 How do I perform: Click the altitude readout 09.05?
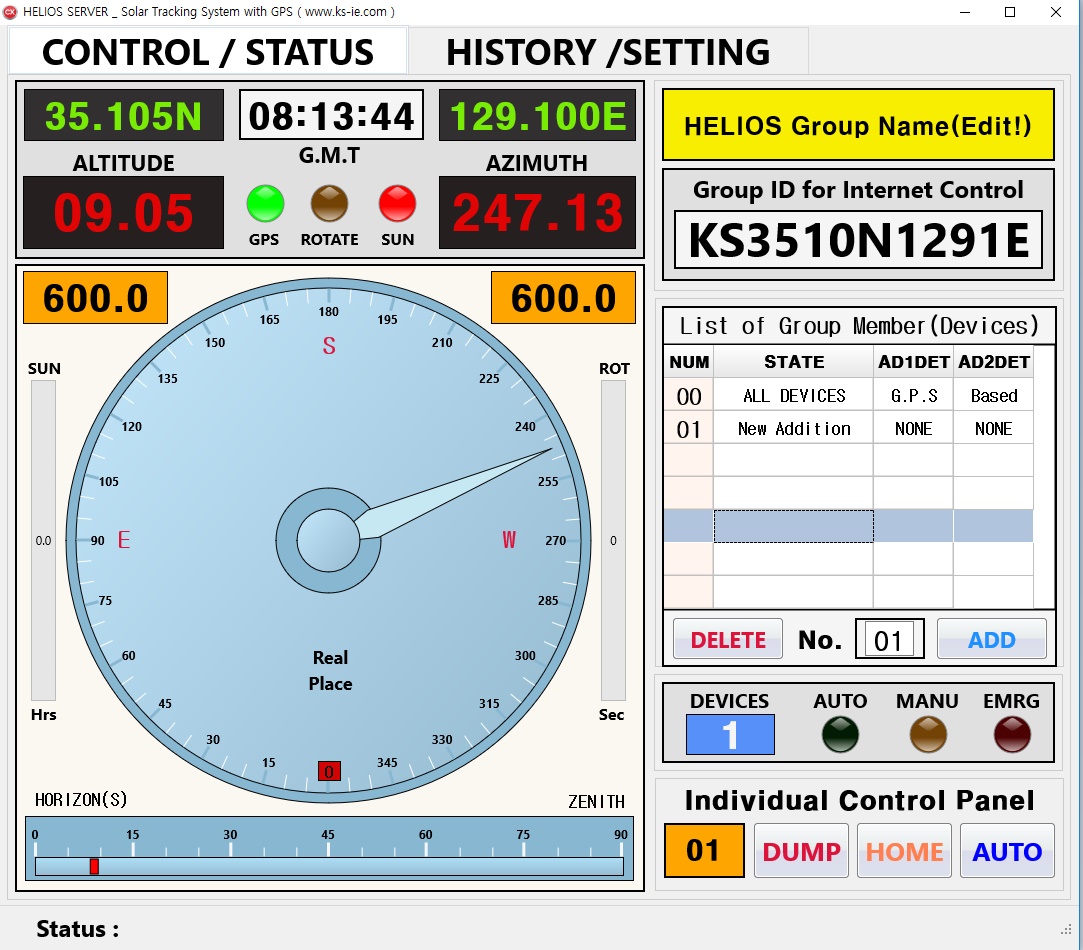[x=124, y=212]
